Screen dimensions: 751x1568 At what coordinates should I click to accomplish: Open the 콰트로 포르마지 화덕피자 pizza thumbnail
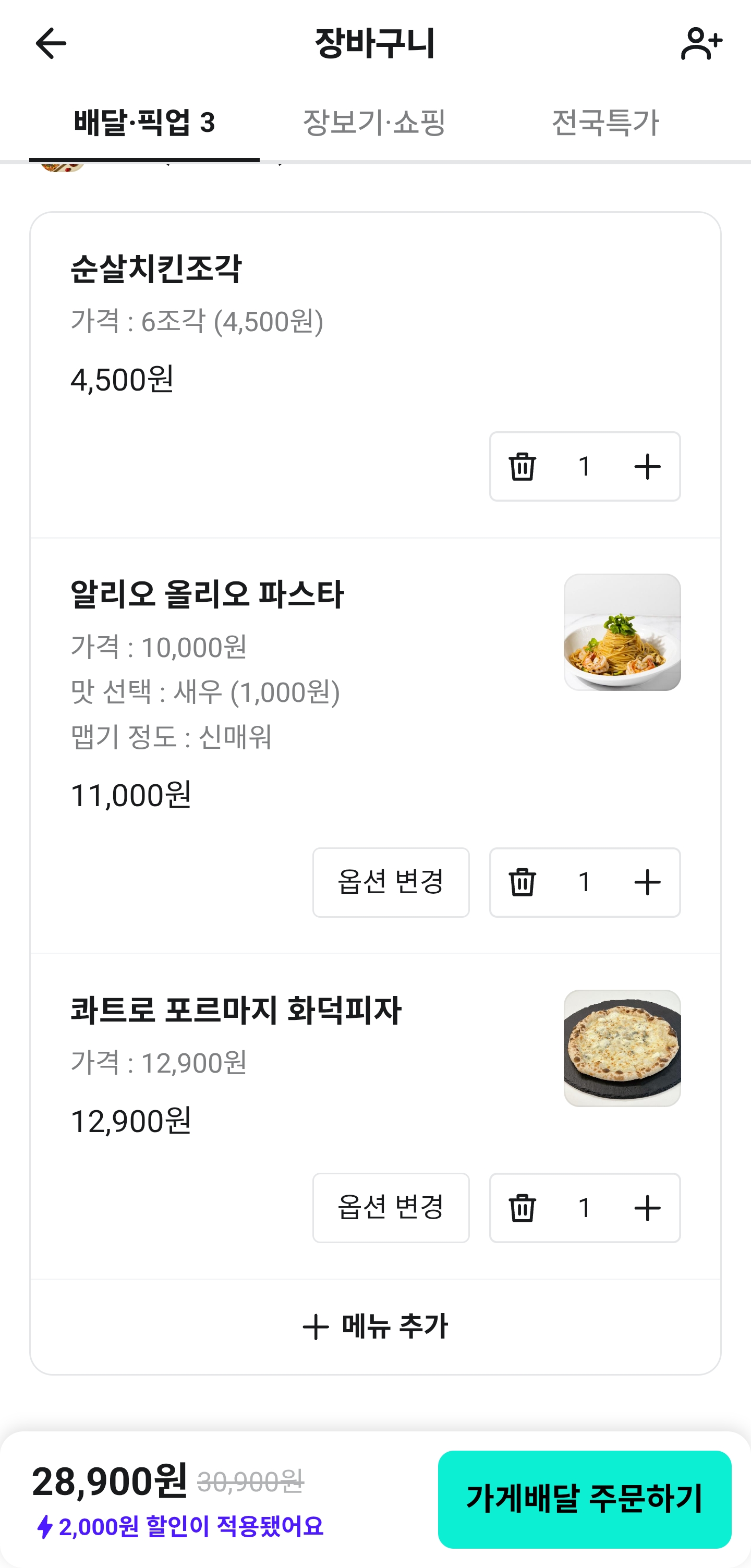[622, 1048]
